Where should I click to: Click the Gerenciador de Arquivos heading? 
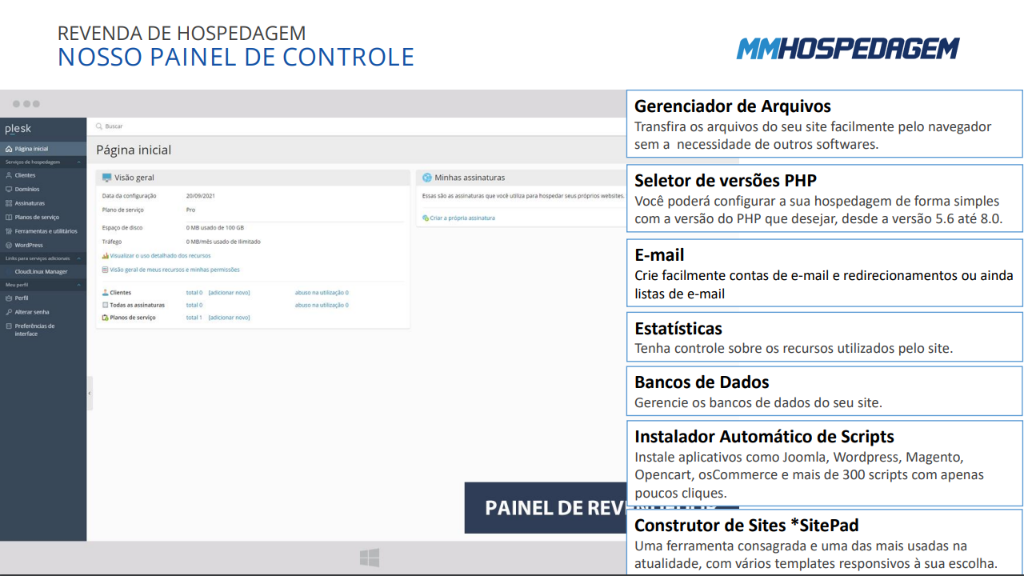pos(732,106)
